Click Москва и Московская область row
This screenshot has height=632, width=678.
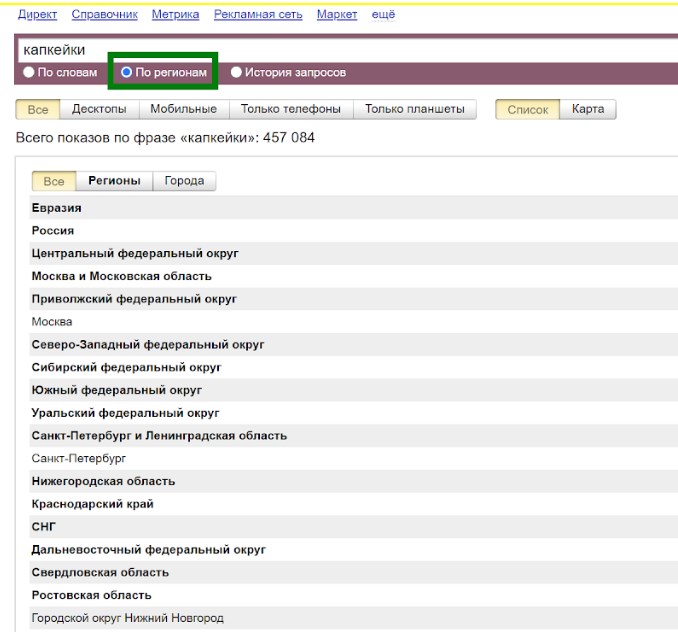[354, 276]
